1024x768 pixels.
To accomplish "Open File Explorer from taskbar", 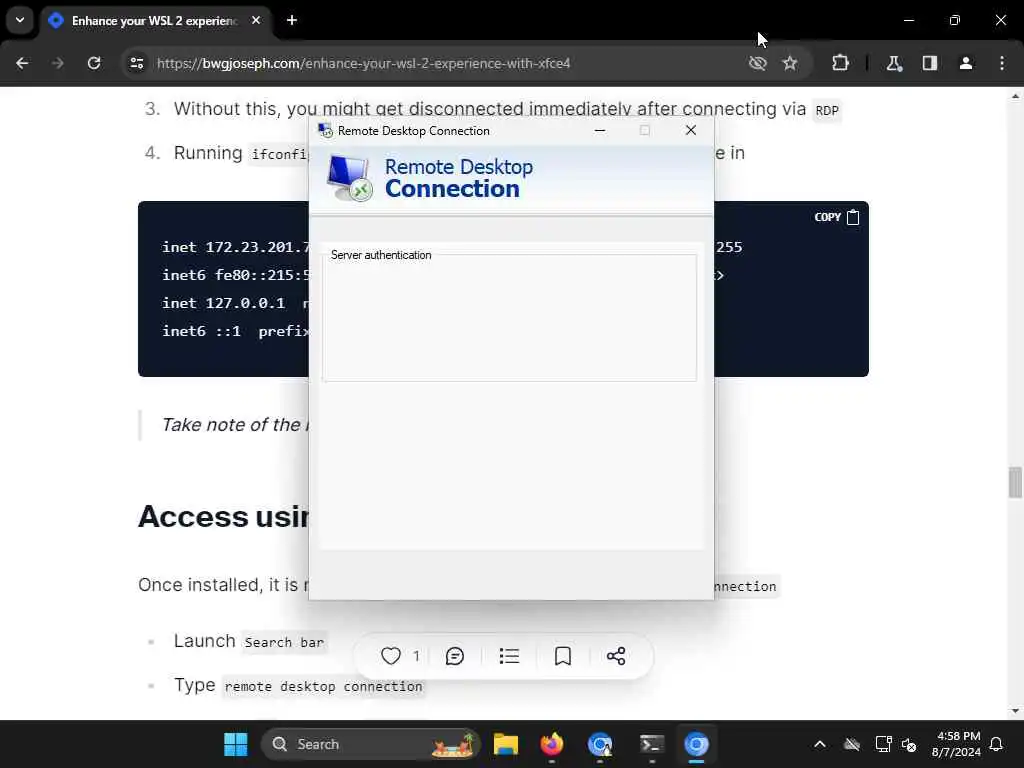I will tap(506, 744).
